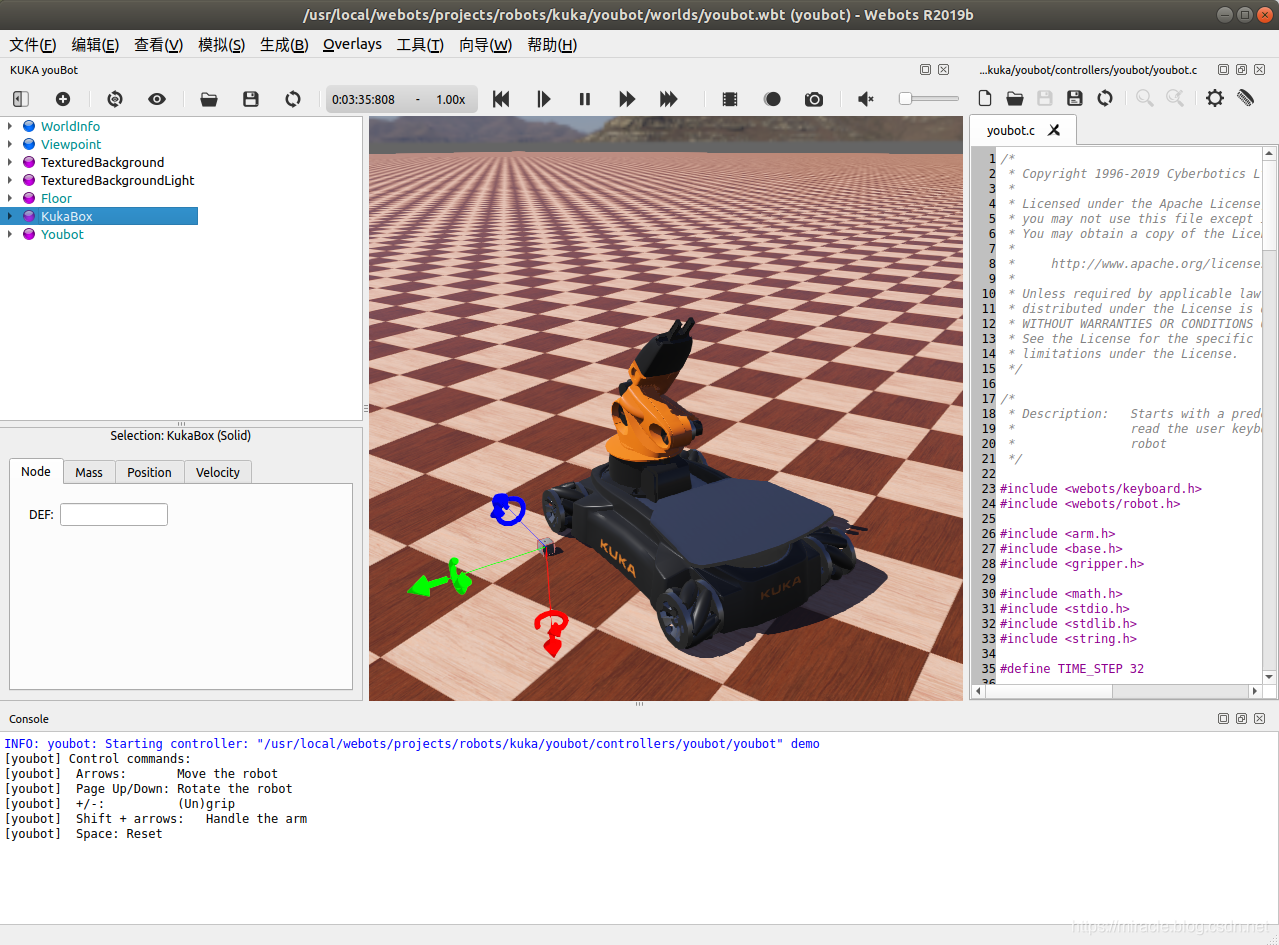
Task: Toggle the scene tree side panel
Action: [x=21, y=99]
